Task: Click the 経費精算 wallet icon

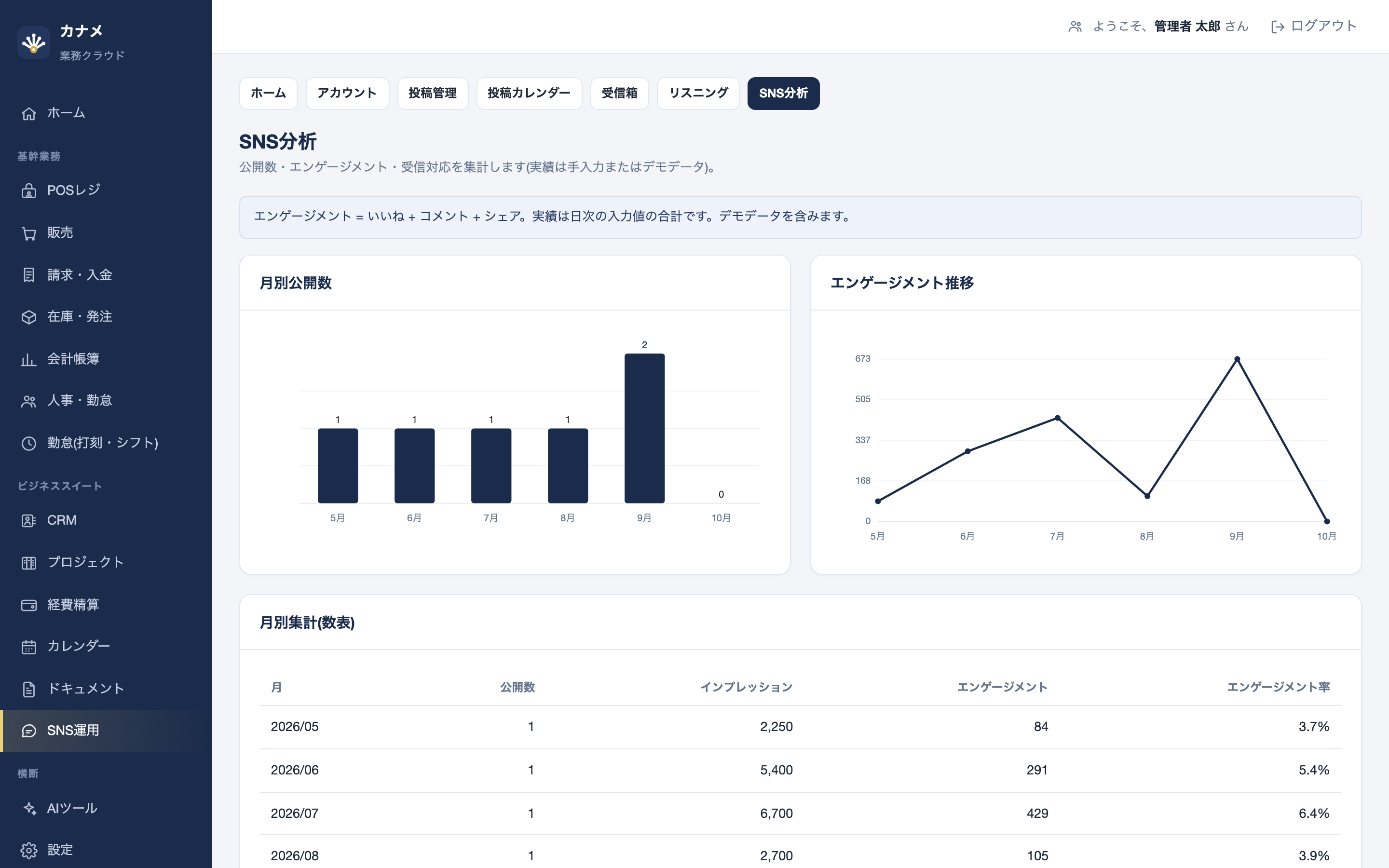Action: (x=29, y=605)
